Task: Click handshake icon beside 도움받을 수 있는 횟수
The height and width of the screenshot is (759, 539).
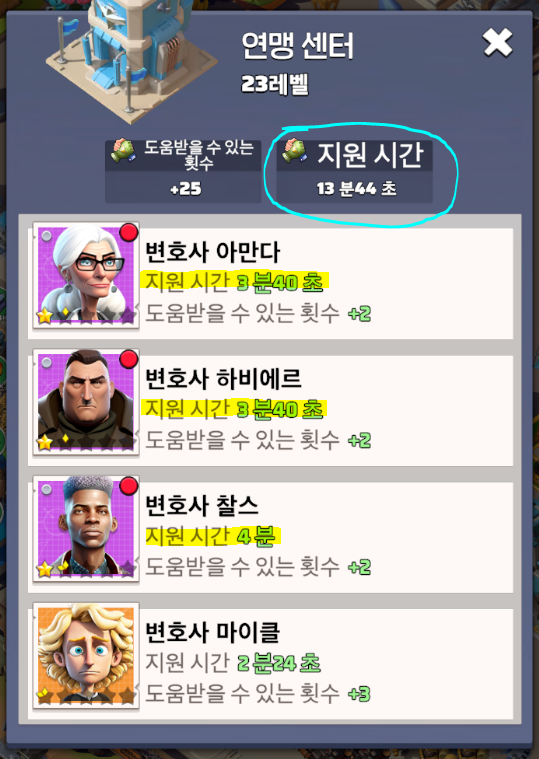Action: tap(123, 151)
